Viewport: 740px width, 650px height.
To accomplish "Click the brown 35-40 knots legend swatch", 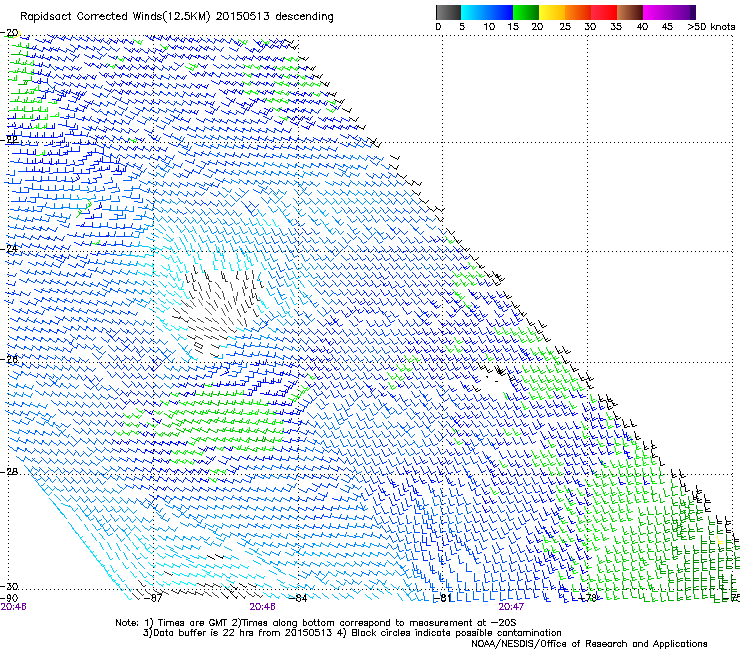I will point(630,12).
